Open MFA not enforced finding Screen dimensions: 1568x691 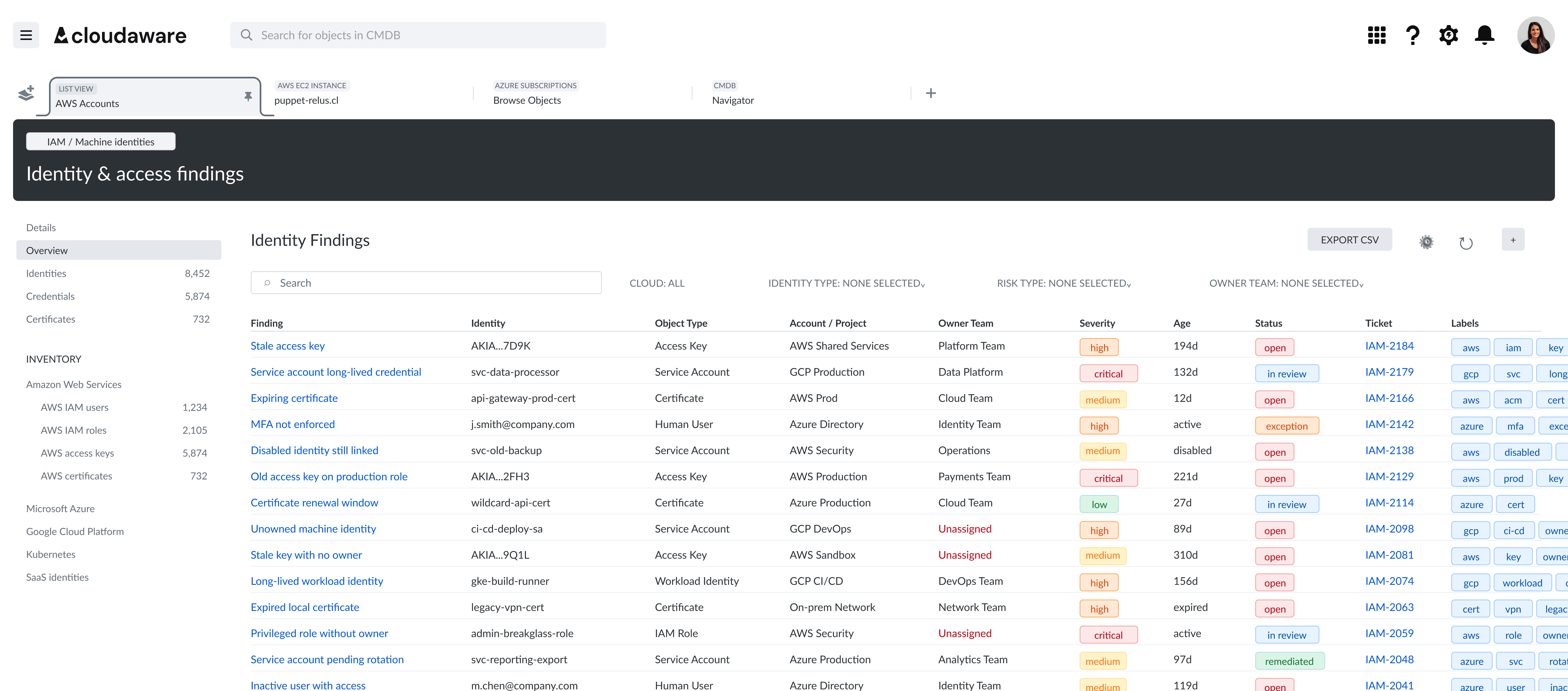[x=293, y=424]
